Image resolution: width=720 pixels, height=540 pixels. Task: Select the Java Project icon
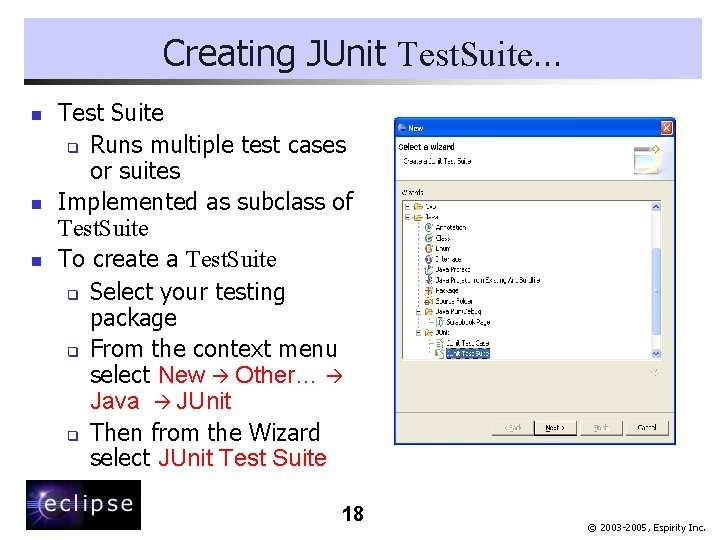click(x=429, y=270)
